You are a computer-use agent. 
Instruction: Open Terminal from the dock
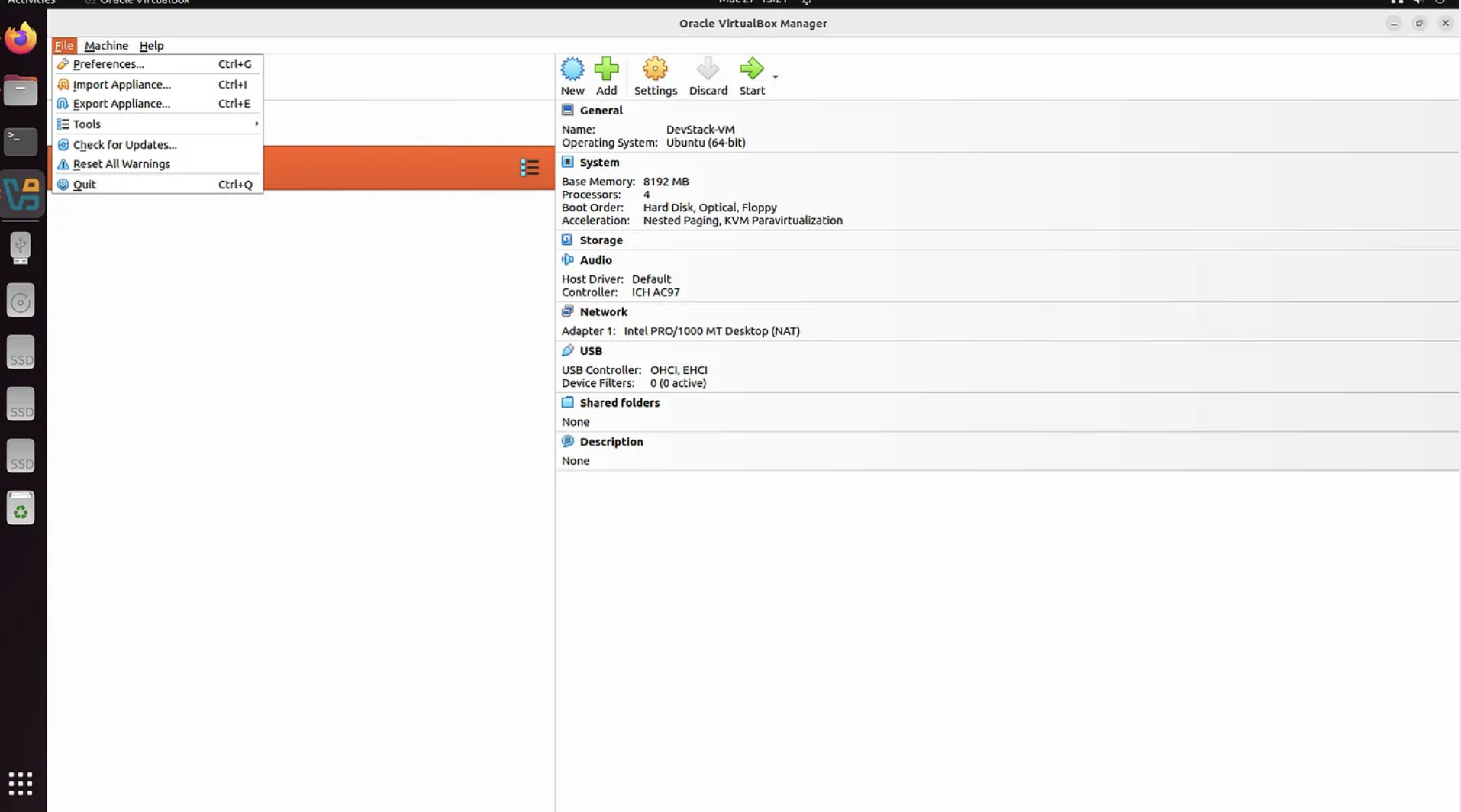tap(21, 141)
